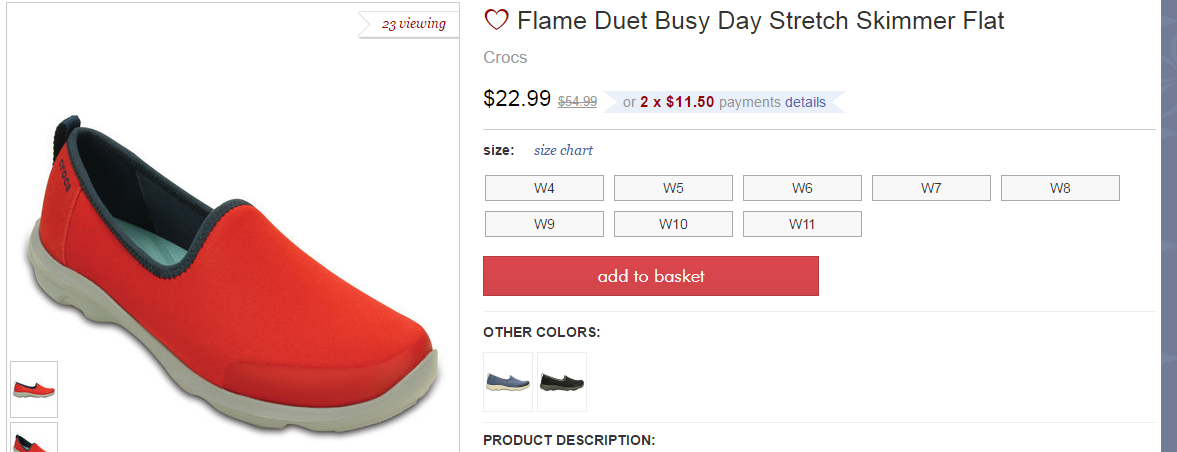The width and height of the screenshot is (1177, 452).
Task: Switch to the black shoe color swatch
Action: pyautogui.click(x=562, y=381)
